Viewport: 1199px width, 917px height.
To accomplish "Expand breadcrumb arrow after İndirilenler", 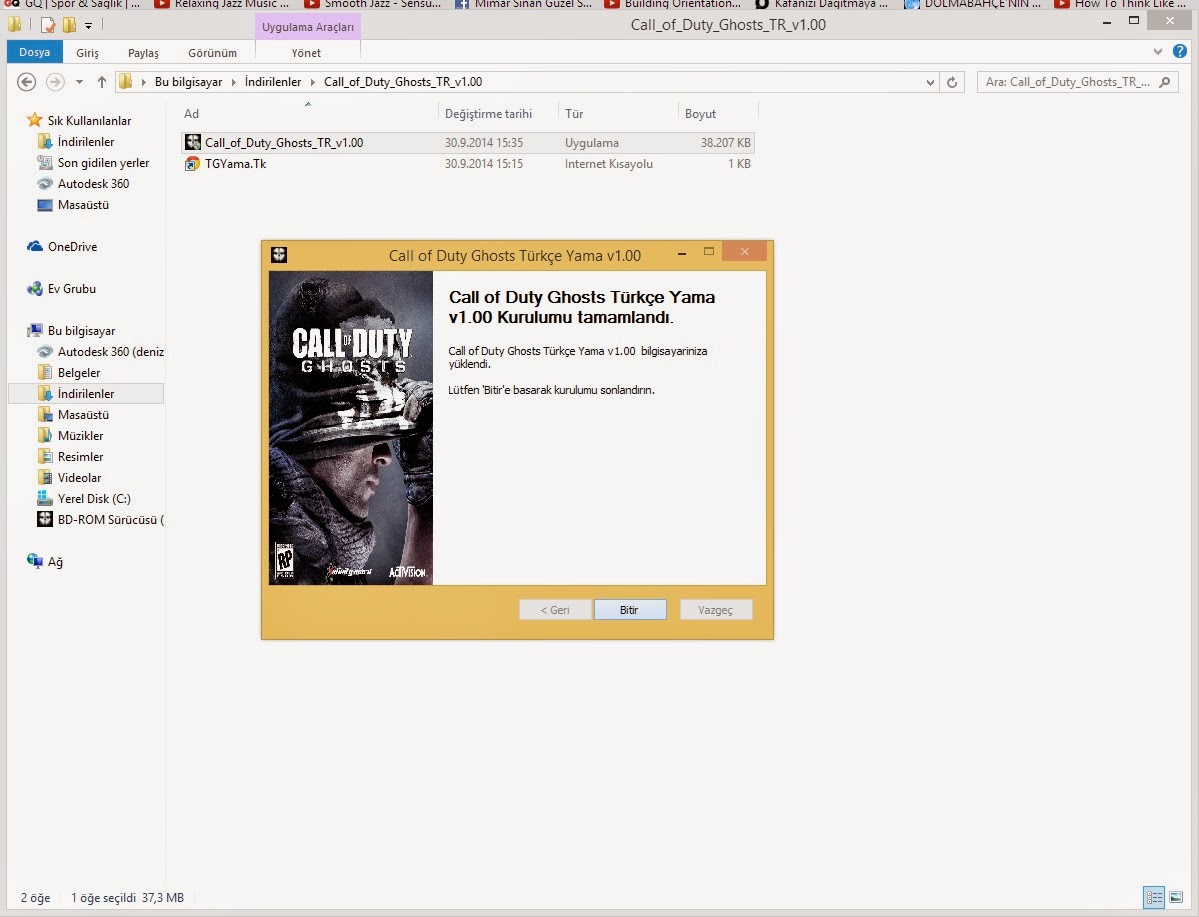I will coord(313,82).
